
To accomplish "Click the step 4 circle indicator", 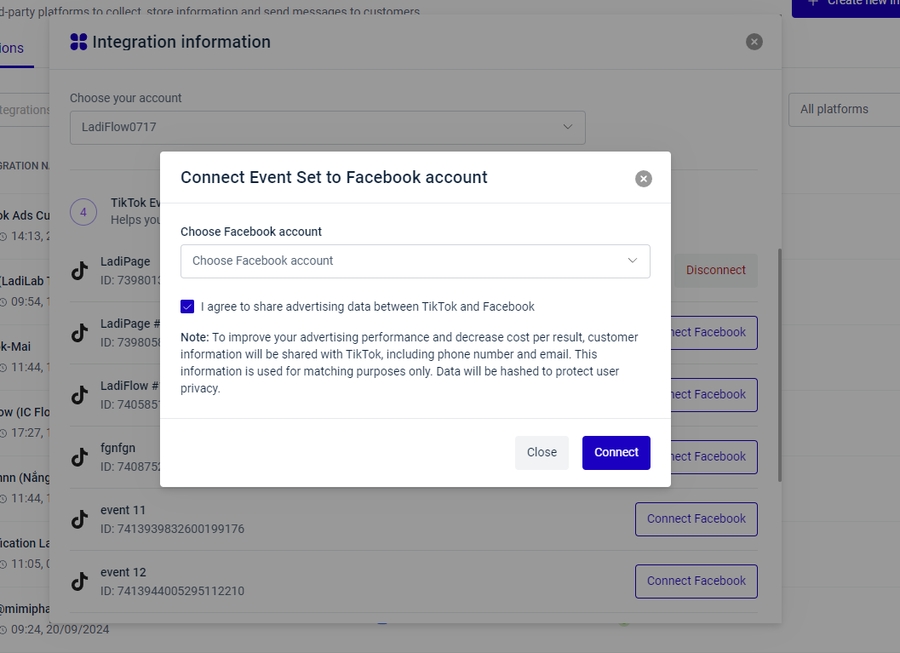I will [x=83, y=212].
